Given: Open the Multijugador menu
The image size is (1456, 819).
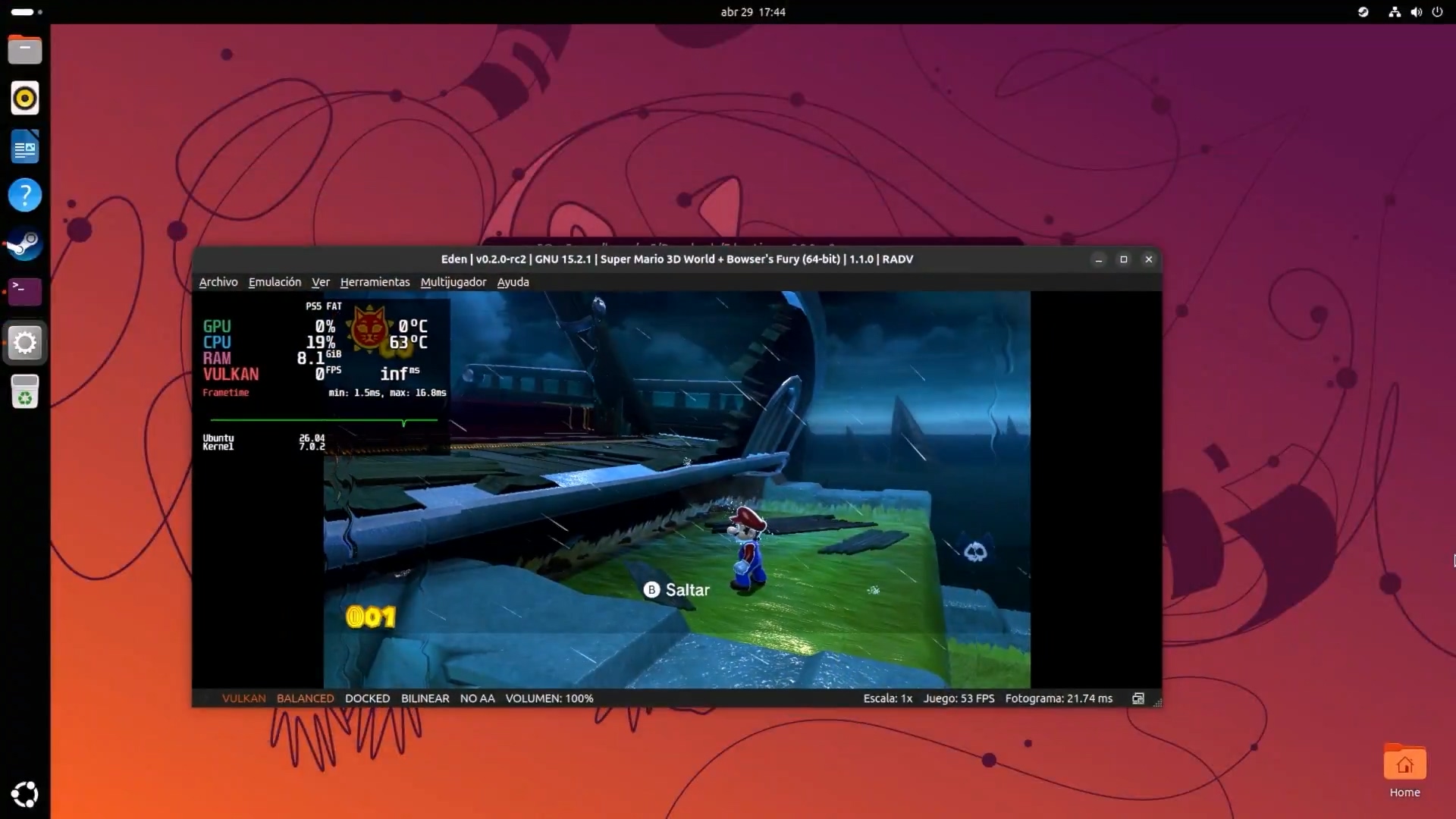Looking at the screenshot, I should 453,282.
